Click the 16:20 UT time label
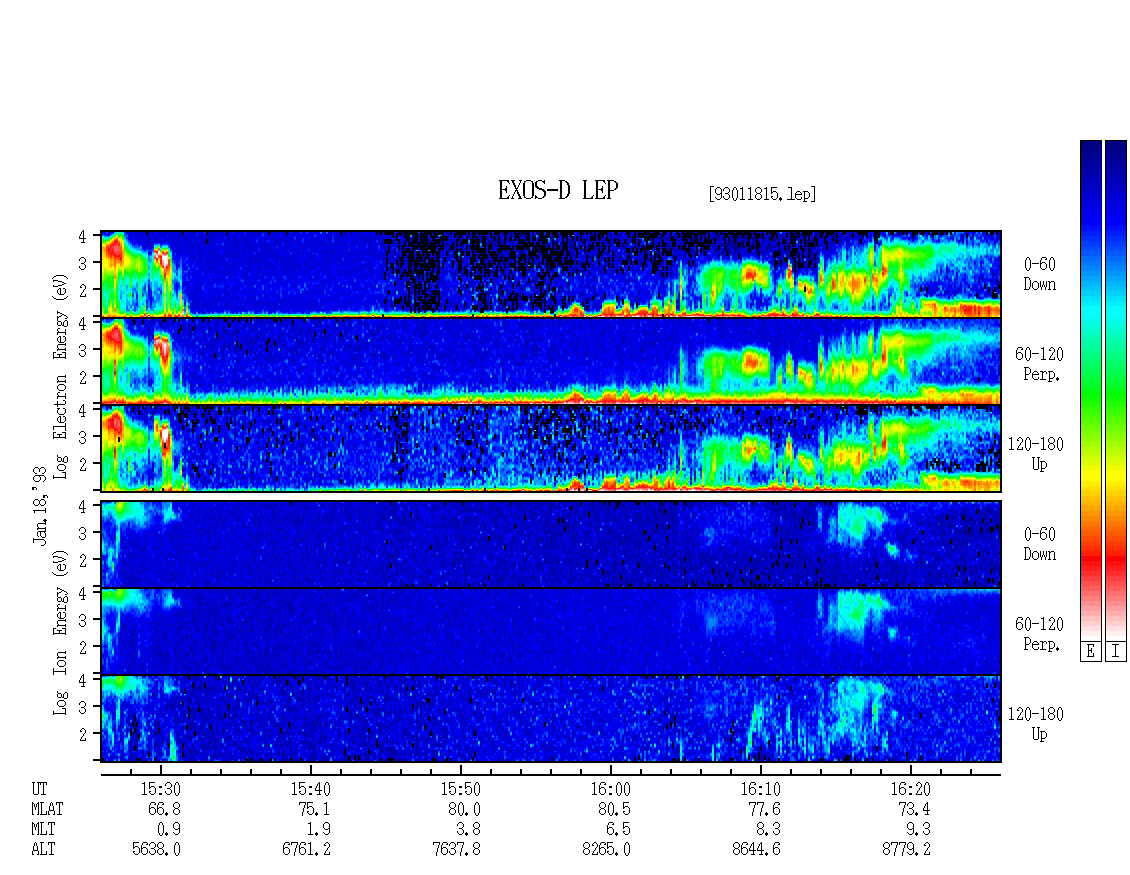 (x=910, y=789)
